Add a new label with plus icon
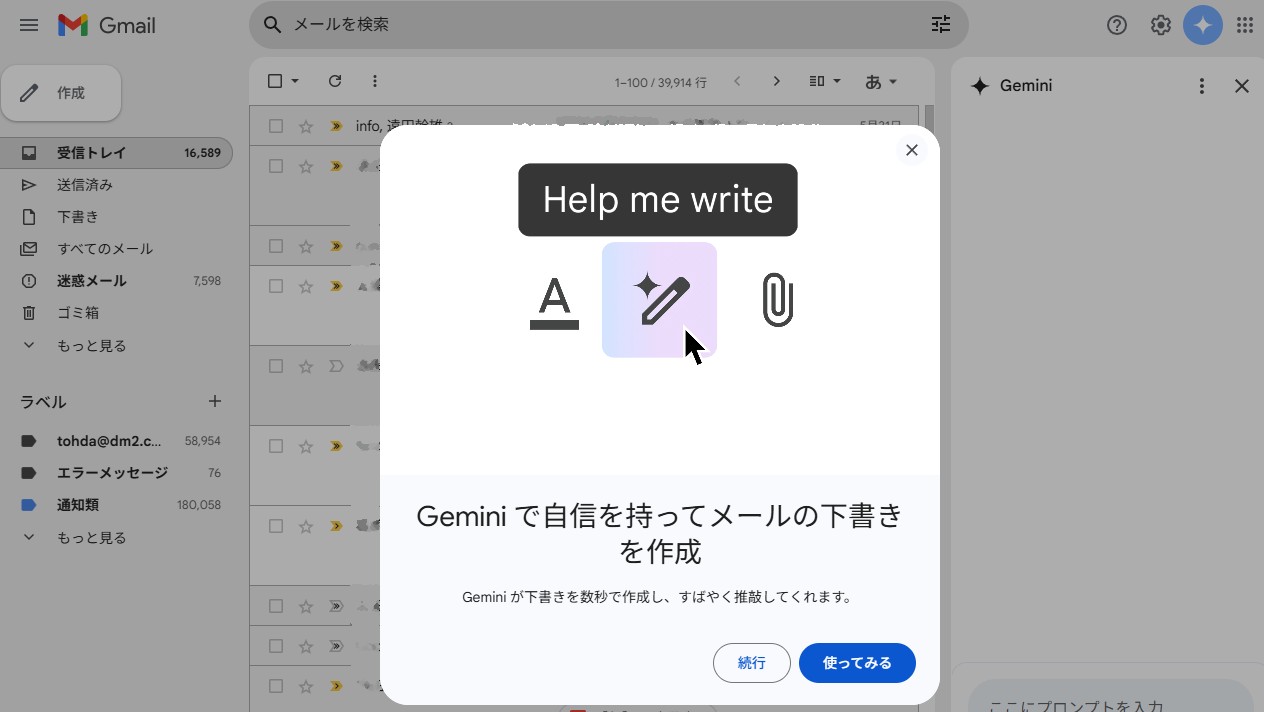The height and width of the screenshot is (712, 1264). click(x=214, y=401)
